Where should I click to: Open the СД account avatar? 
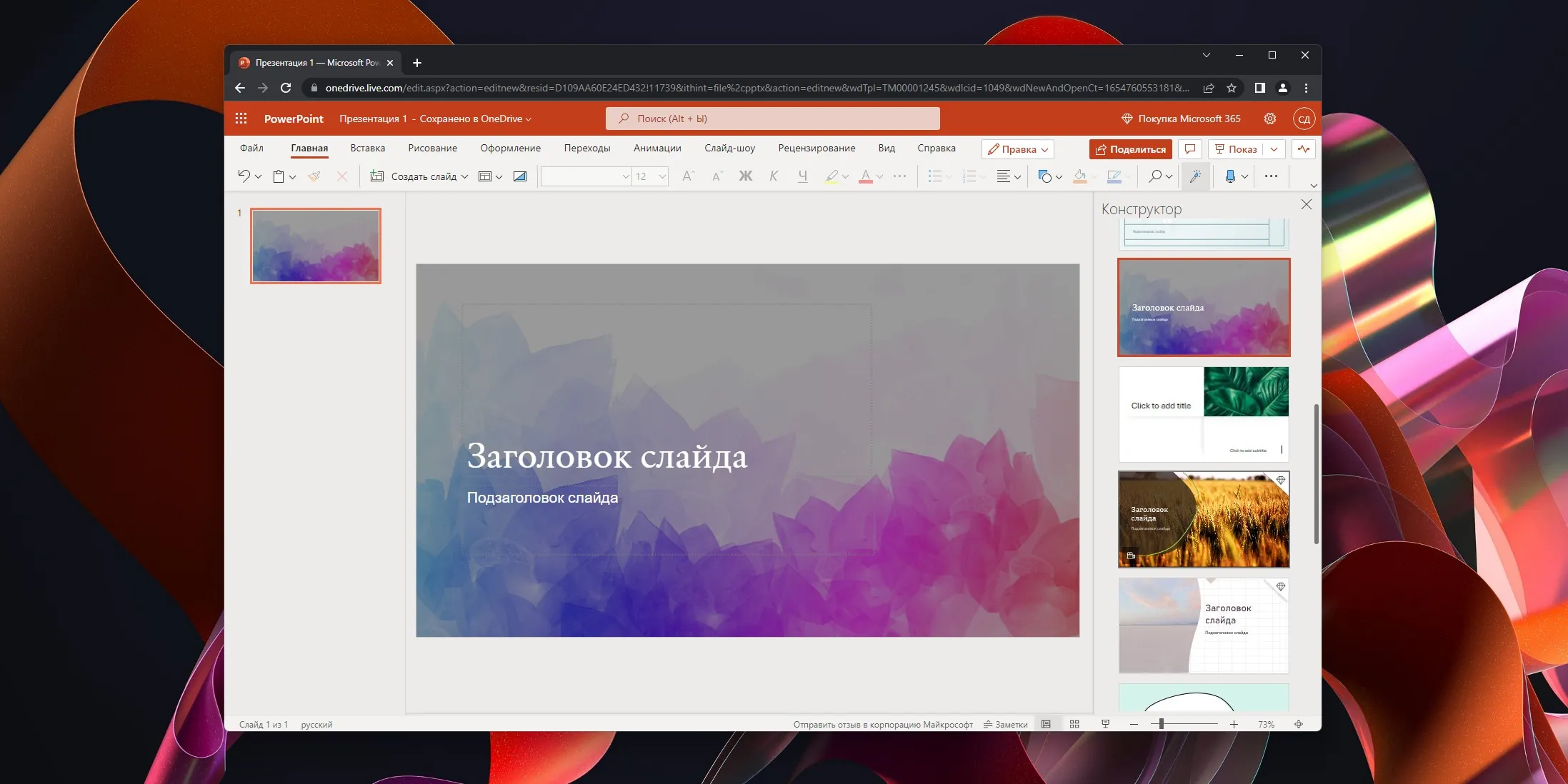pos(1304,119)
